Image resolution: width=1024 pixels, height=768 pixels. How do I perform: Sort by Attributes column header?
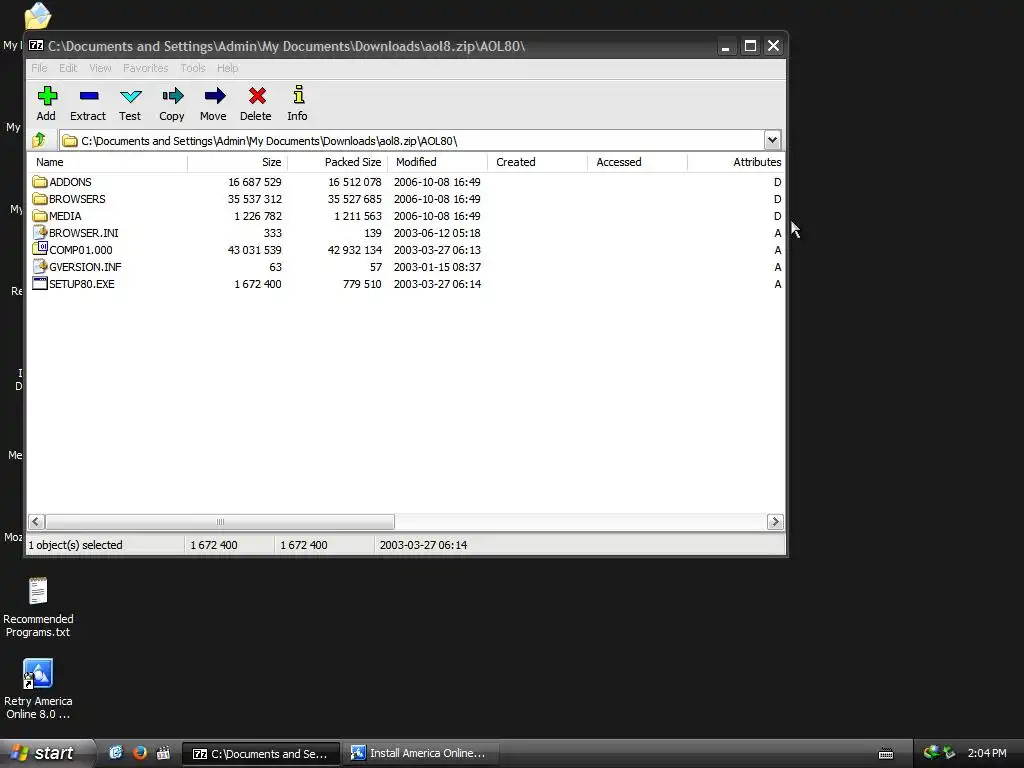coord(736,162)
